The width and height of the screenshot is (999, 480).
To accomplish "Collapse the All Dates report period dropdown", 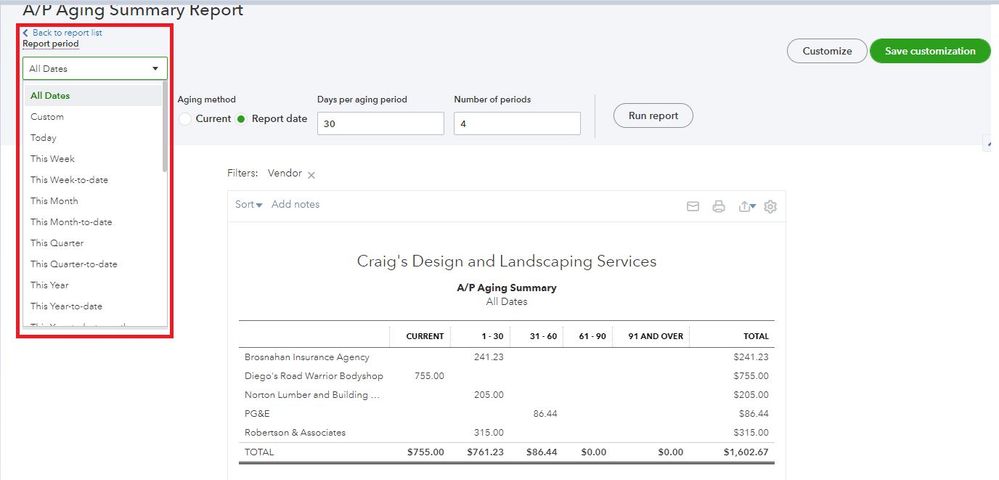I will point(95,69).
